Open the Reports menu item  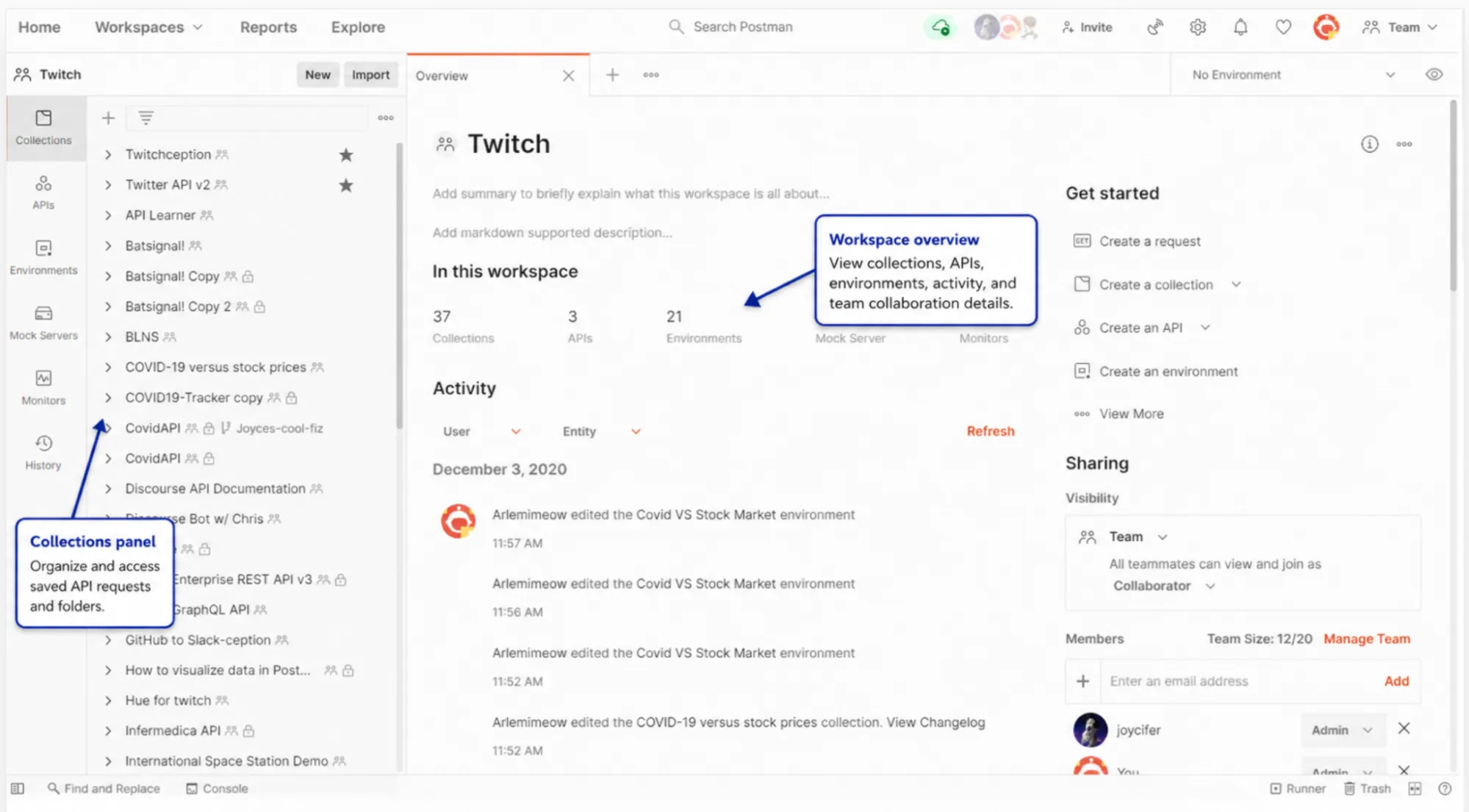[268, 27]
